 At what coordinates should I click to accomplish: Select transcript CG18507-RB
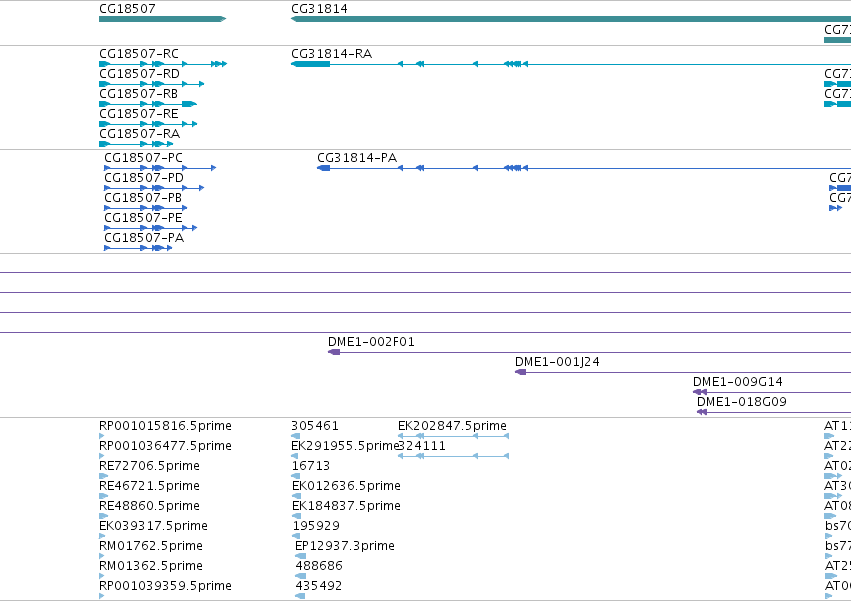point(138,94)
